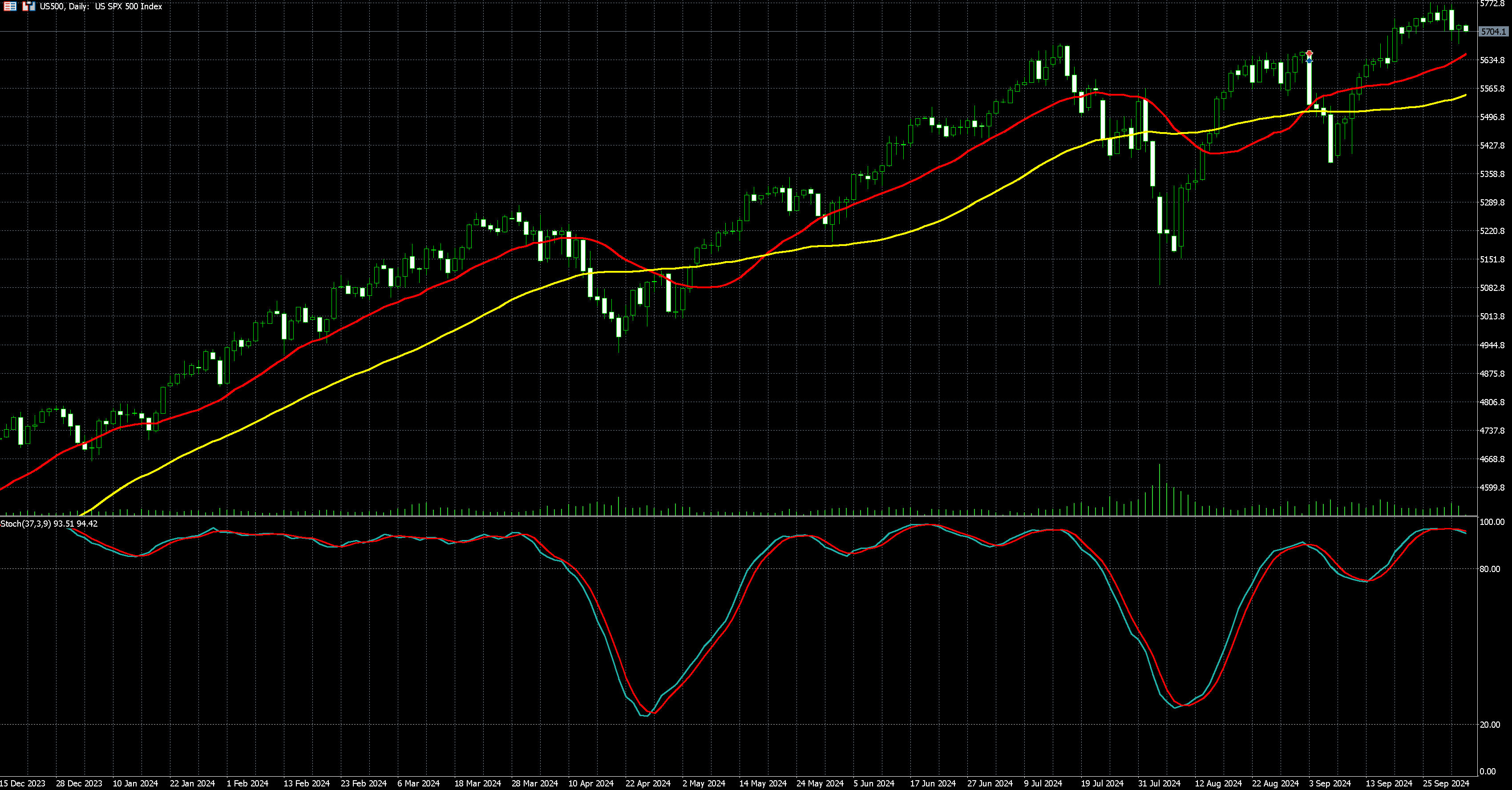Select the red sell arrow trade marker
Screen dimensions: 1512x790
click(x=1309, y=53)
